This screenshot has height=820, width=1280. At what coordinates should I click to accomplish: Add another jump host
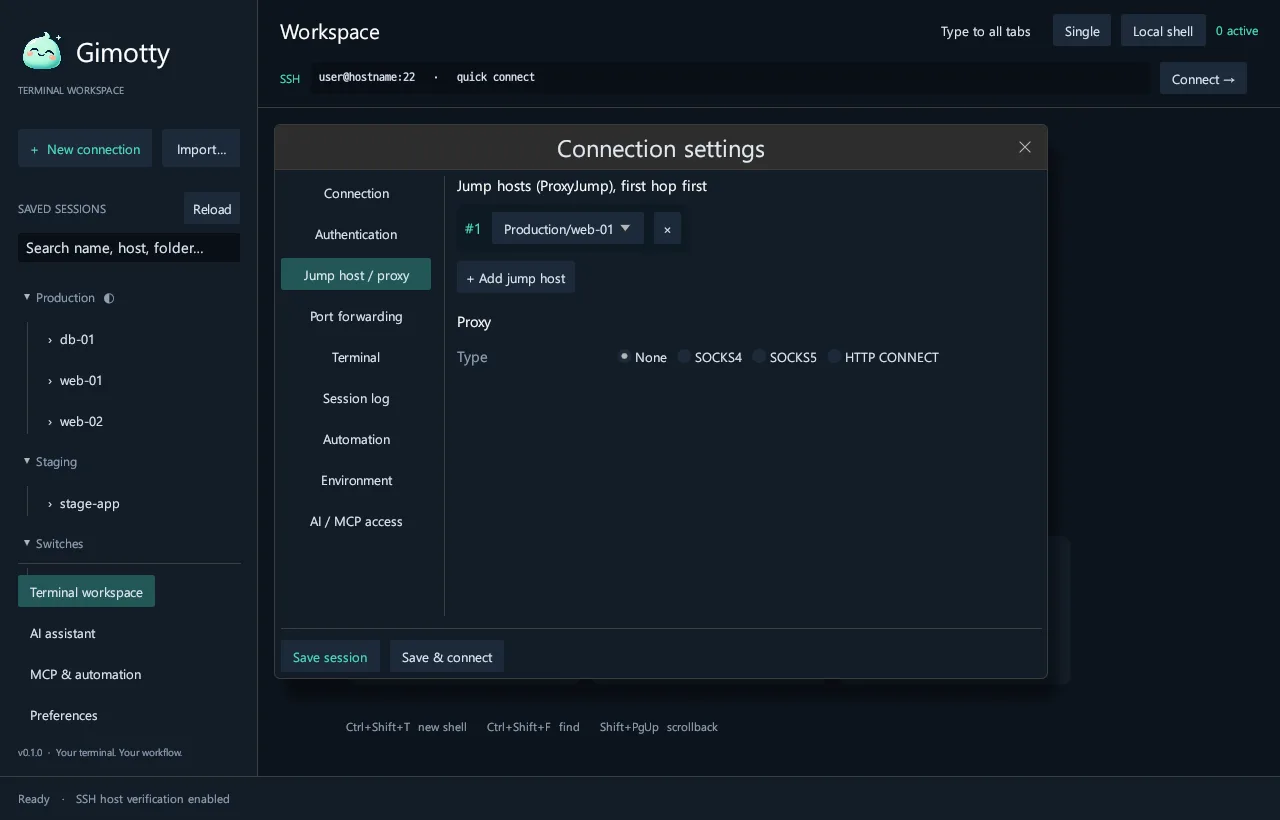(516, 278)
